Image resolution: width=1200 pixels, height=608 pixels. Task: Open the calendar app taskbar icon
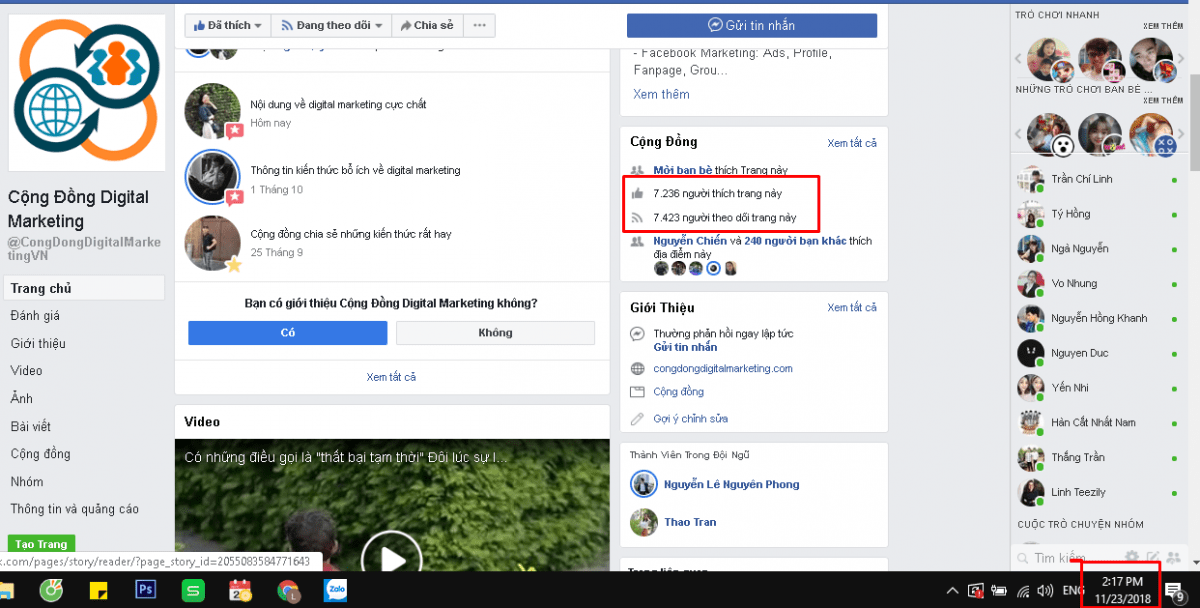(240, 590)
